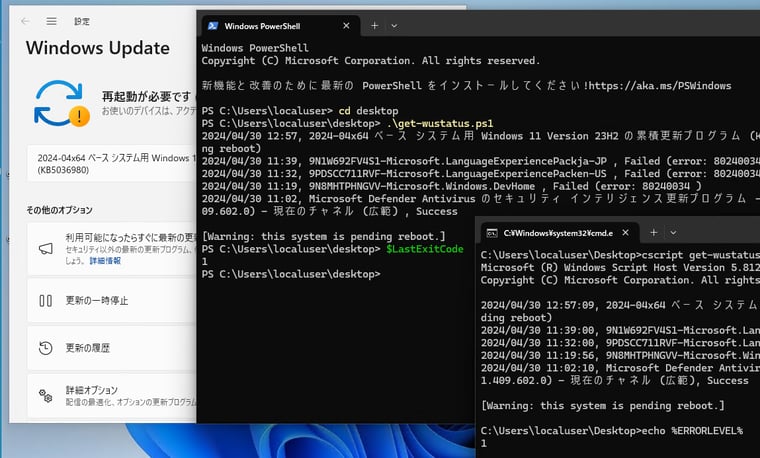Click the Windows Update restart-required sync icon
760x458 pixels.
tap(61, 103)
